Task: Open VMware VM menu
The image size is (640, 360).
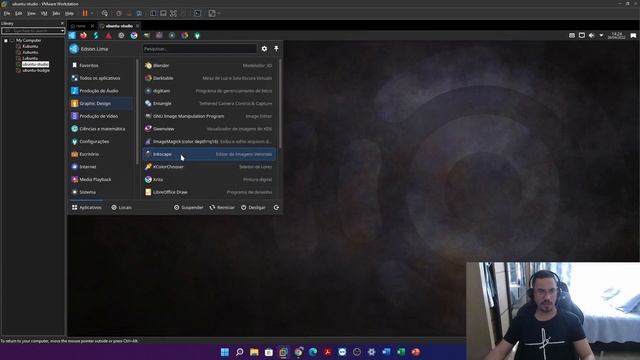Action: point(44,13)
